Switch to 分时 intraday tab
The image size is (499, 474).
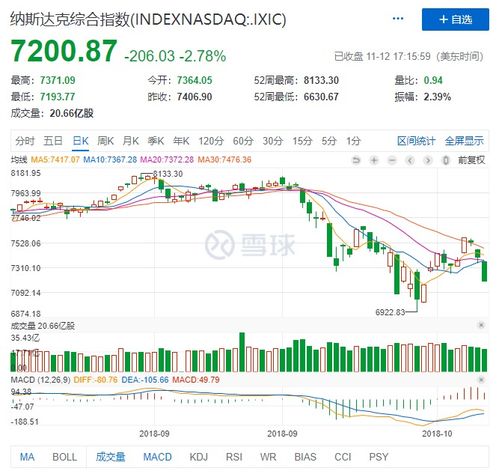25,141
